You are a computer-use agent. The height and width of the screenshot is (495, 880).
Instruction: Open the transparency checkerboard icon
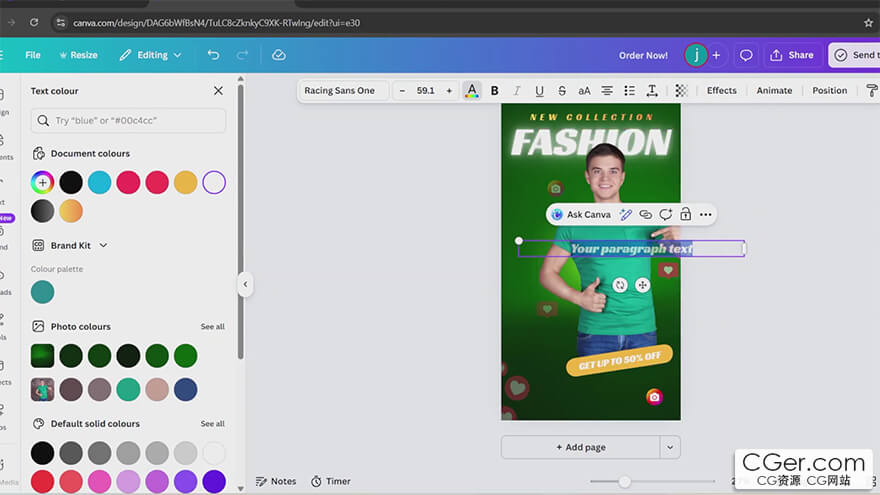click(681, 91)
